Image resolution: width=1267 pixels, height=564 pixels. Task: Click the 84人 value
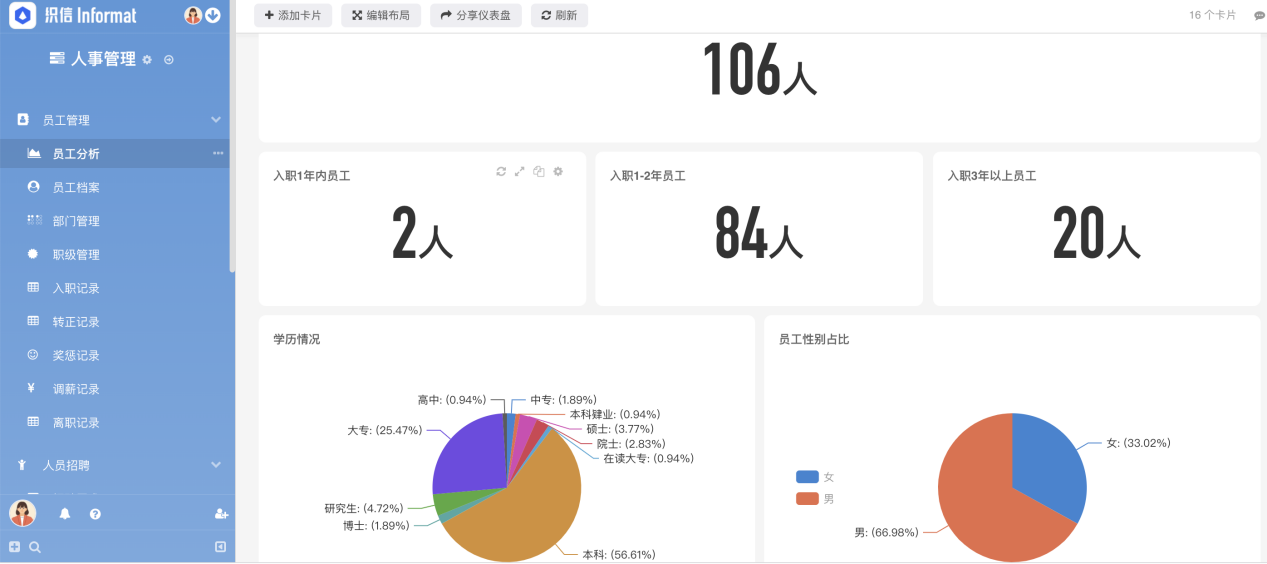tap(759, 234)
